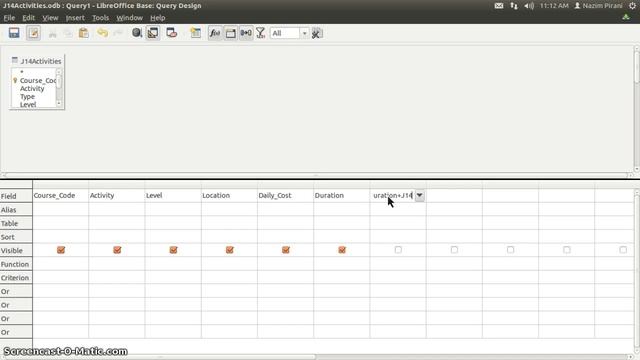Open the Limit 'All' dropdown
The height and width of the screenshot is (360, 640).
coord(304,33)
